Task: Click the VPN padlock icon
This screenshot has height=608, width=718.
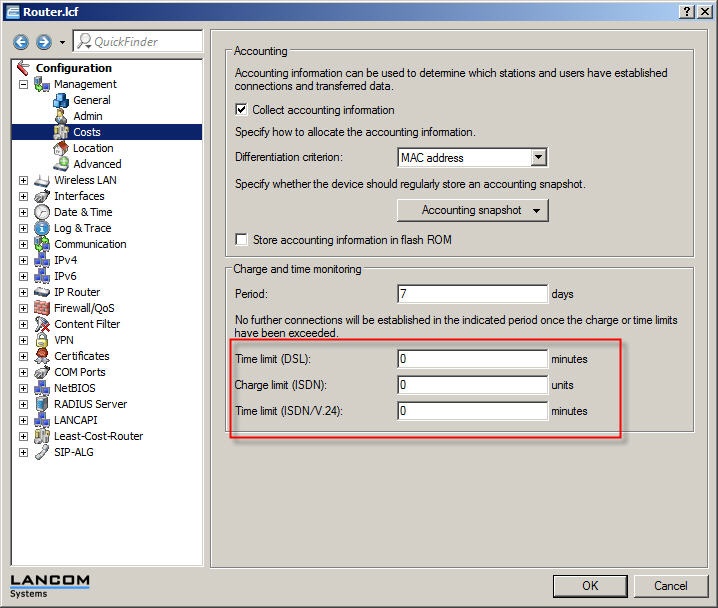Action: coord(42,340)
